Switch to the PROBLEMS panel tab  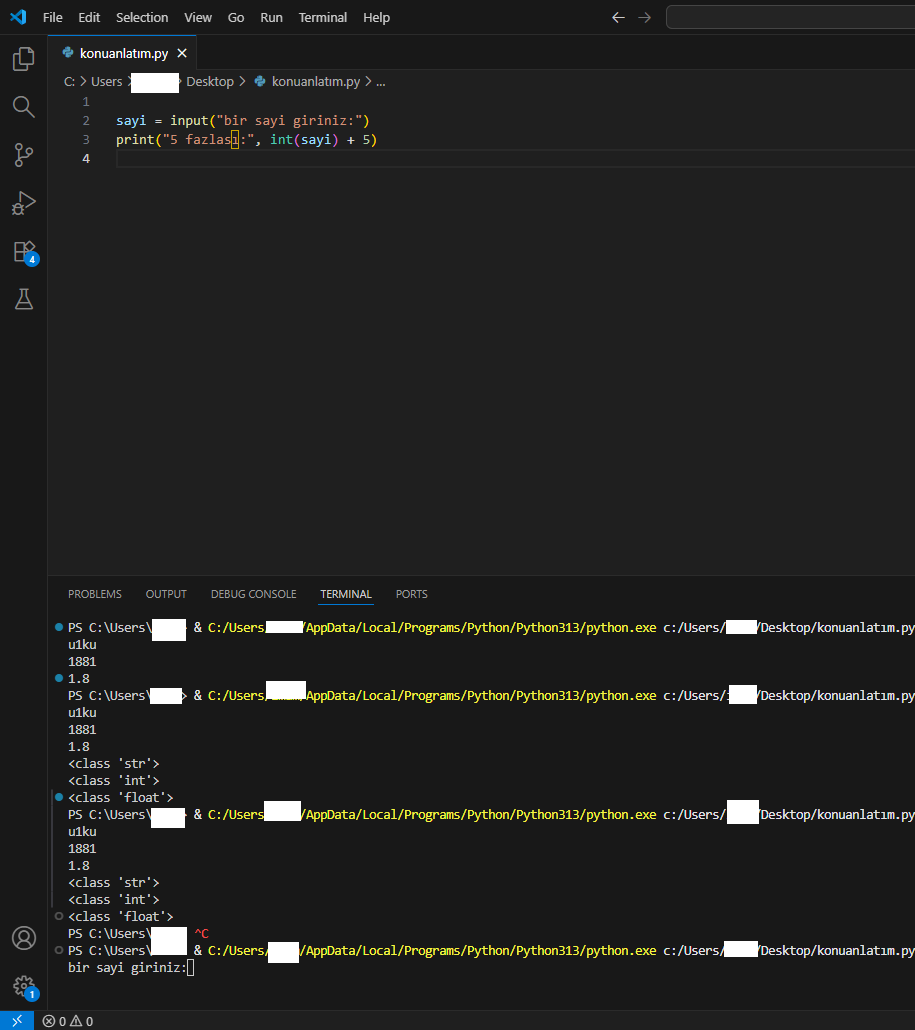[95, 594]
